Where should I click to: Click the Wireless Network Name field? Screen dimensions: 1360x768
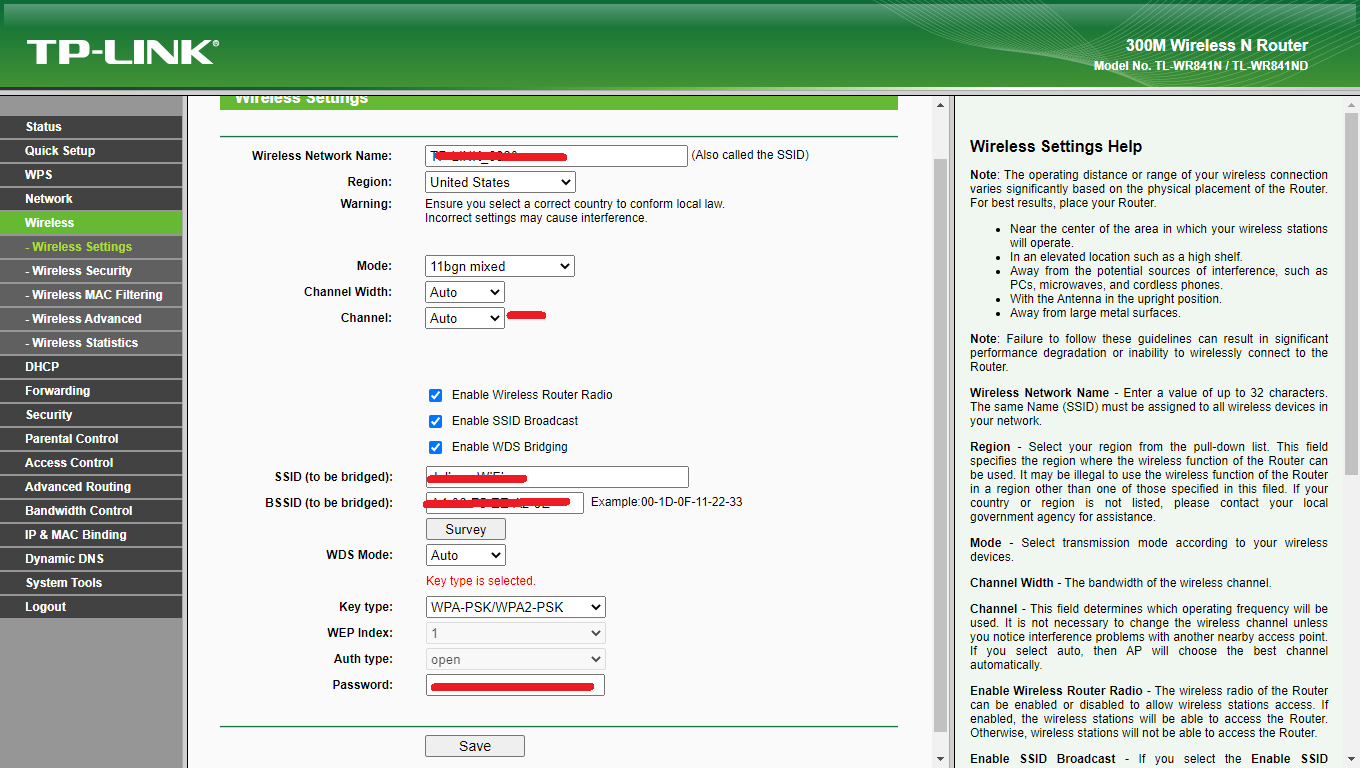click(556, 156)
